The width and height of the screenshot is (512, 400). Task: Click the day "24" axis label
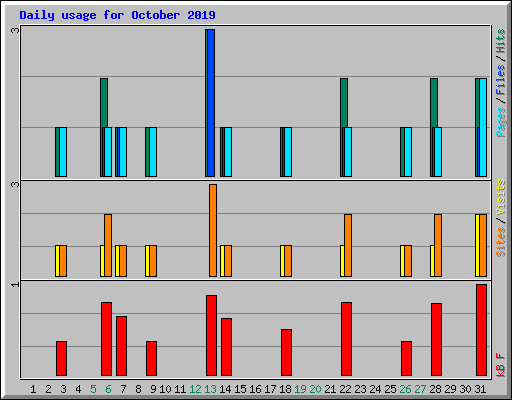click(375, 389)
